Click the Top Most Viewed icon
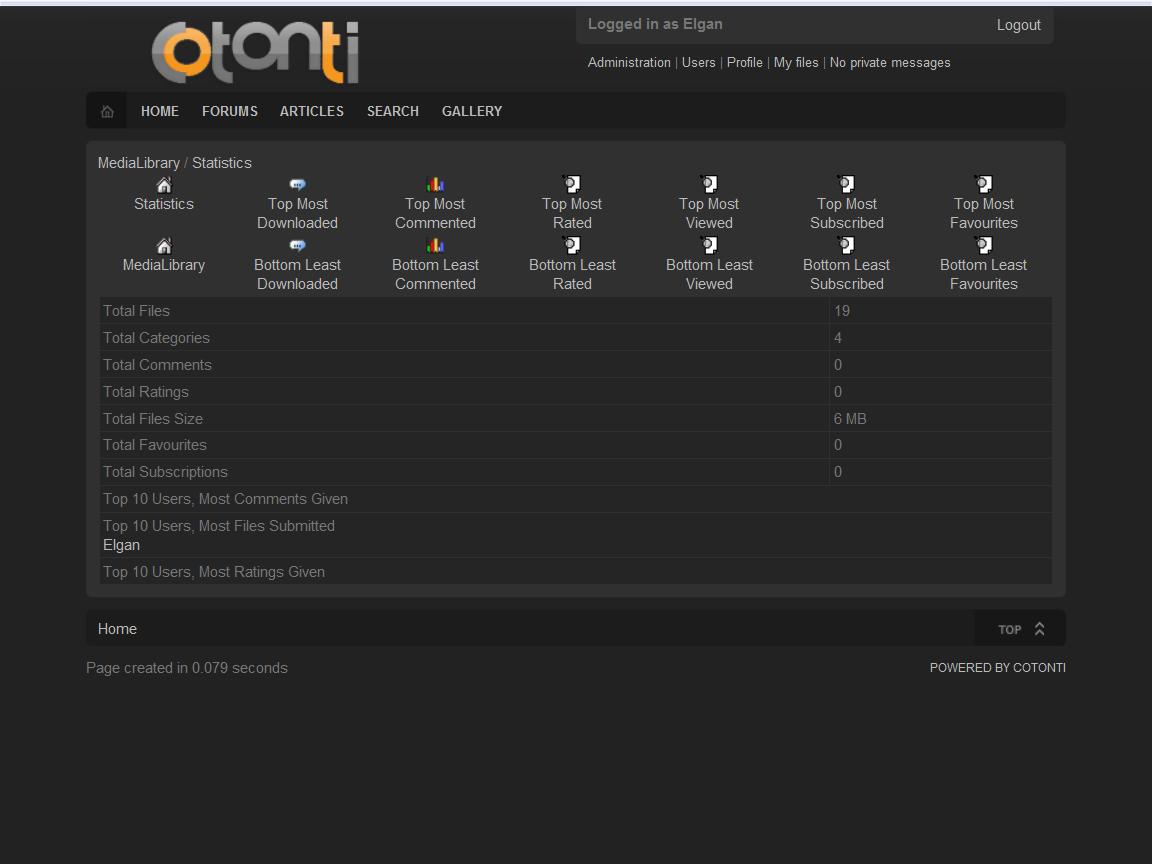1152x864 pixels. click(x=709, y=185)
